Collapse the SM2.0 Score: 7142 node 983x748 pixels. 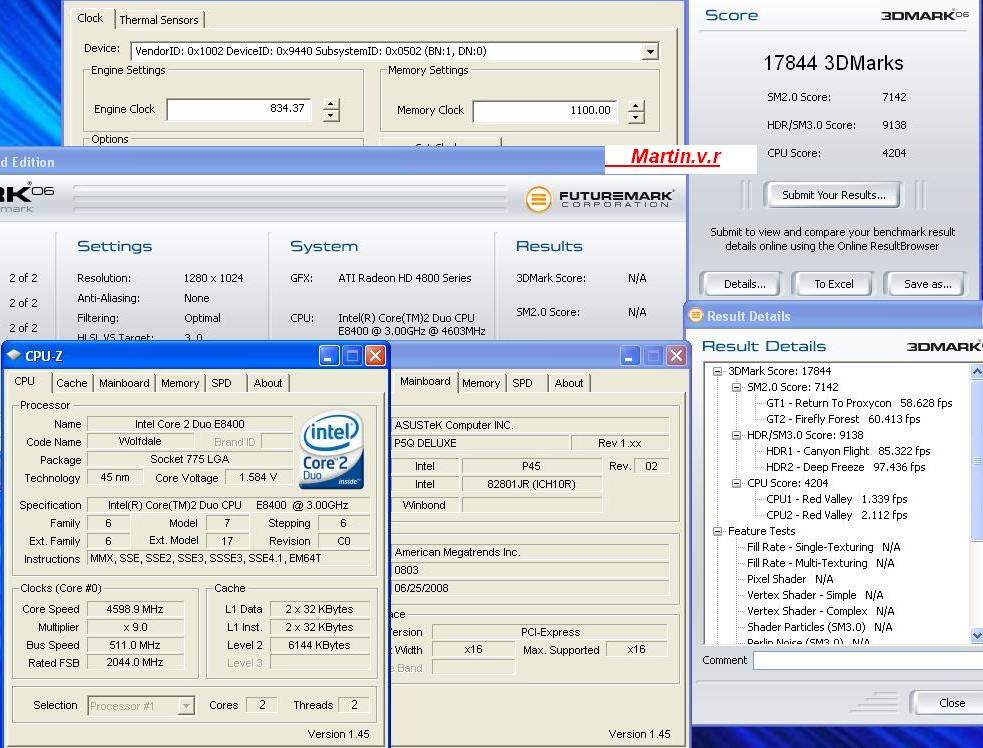(737, 387)
